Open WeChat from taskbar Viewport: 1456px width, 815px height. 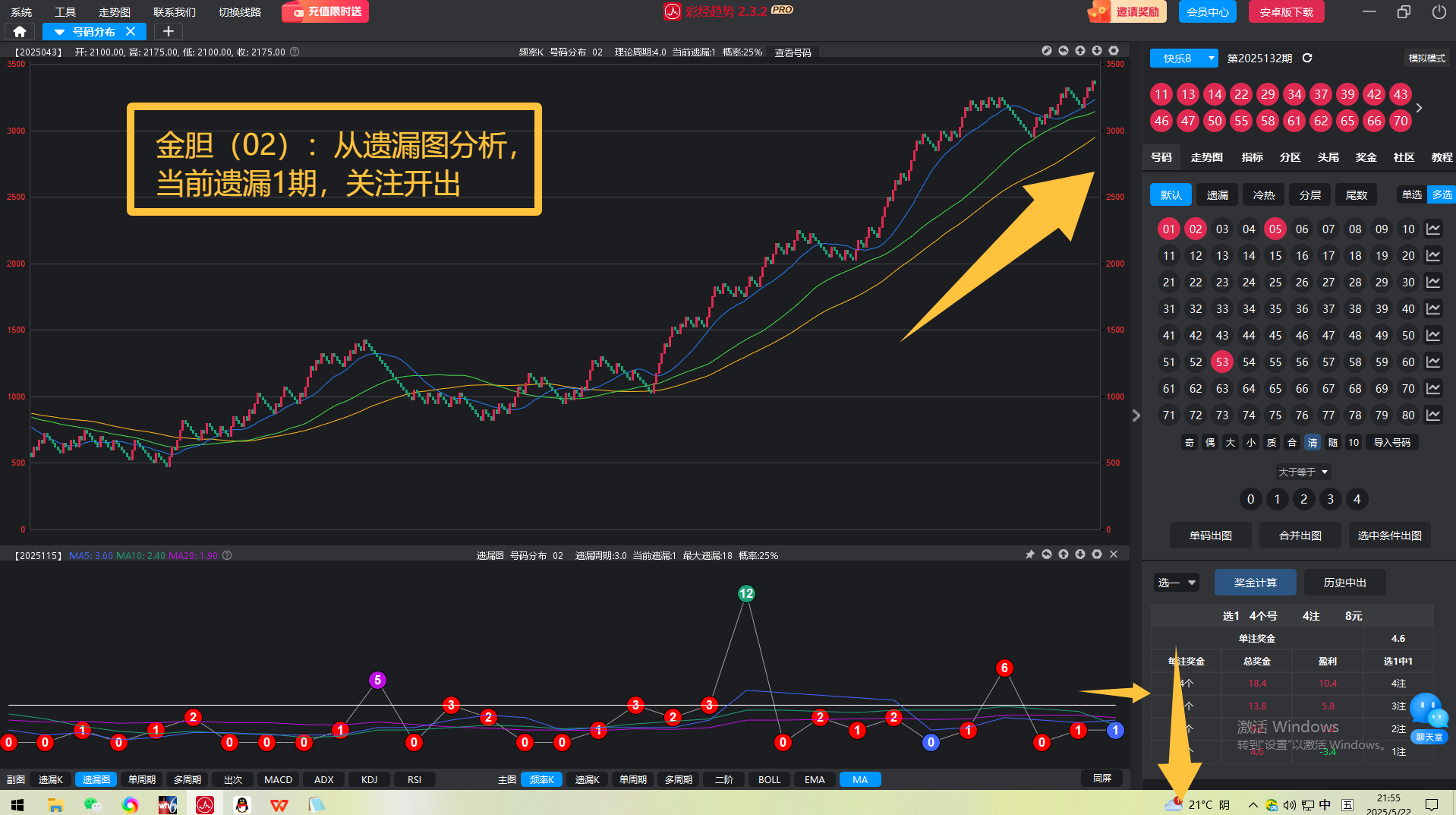click(x=93, y=804)
